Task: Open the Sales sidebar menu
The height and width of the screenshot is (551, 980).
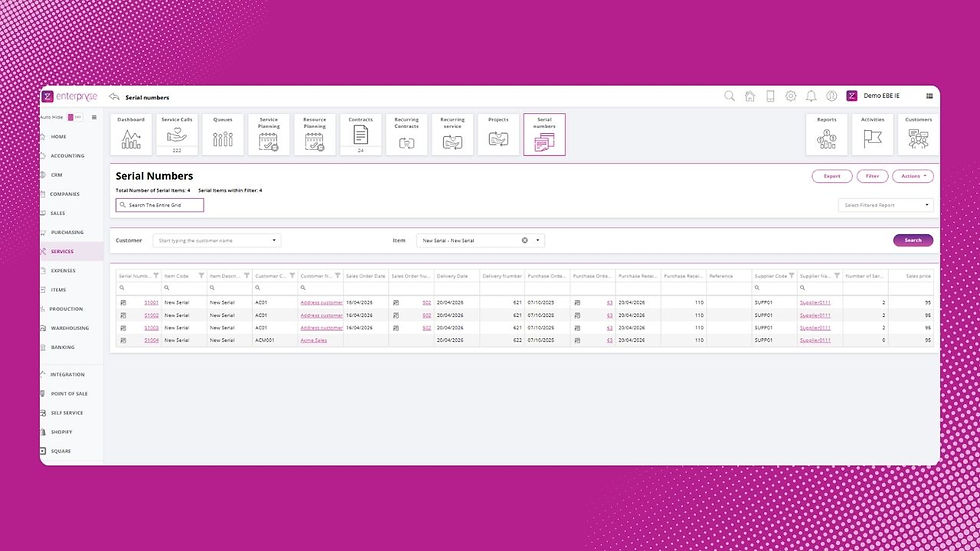Action: 58,213
